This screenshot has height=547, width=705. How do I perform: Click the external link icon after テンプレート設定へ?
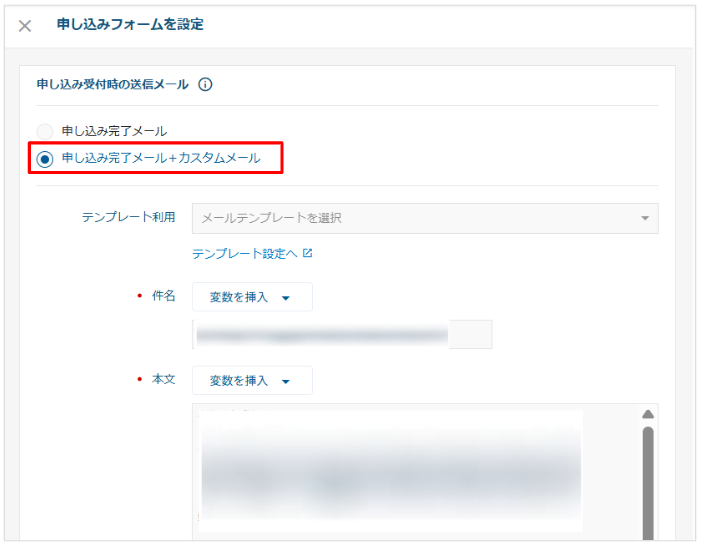(308, 254)
